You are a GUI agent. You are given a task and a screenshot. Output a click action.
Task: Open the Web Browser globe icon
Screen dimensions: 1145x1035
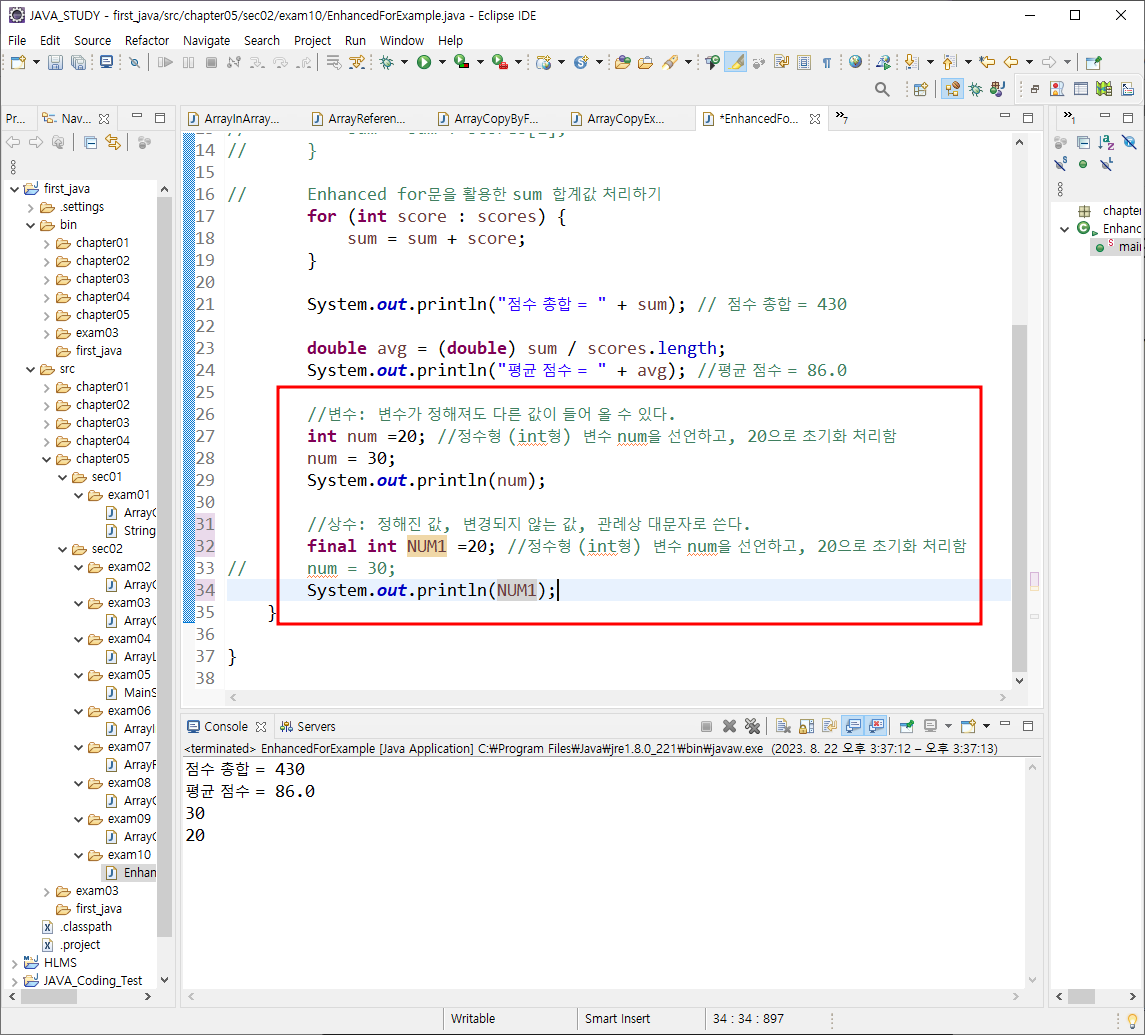click(x=855, y=63)
